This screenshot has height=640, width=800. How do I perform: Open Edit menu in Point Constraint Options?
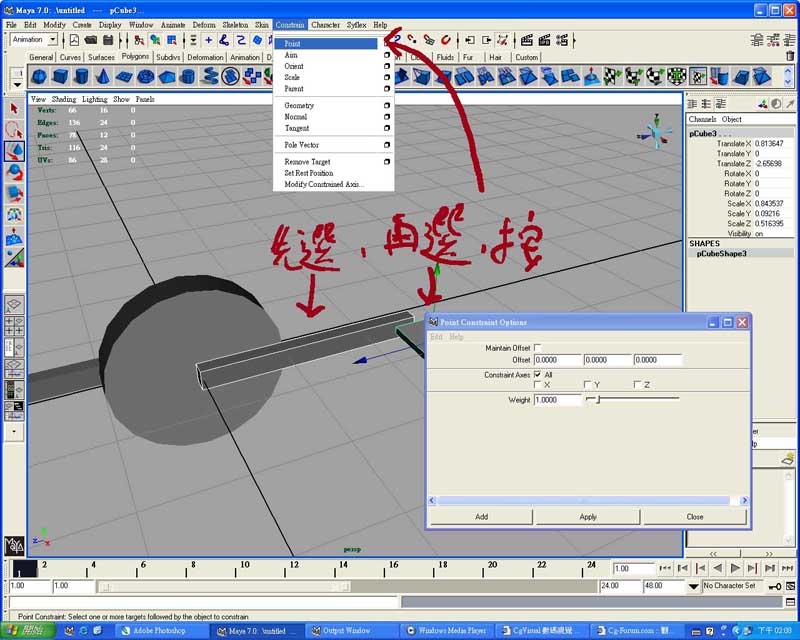coord(436,337)
